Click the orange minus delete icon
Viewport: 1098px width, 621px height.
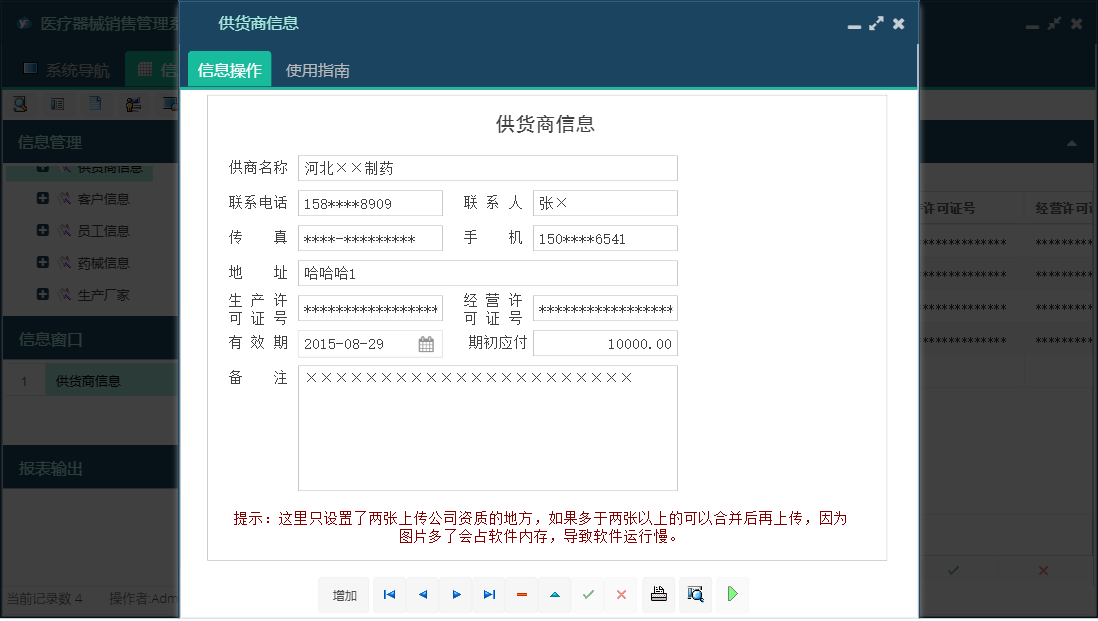(x=522, y=595)
